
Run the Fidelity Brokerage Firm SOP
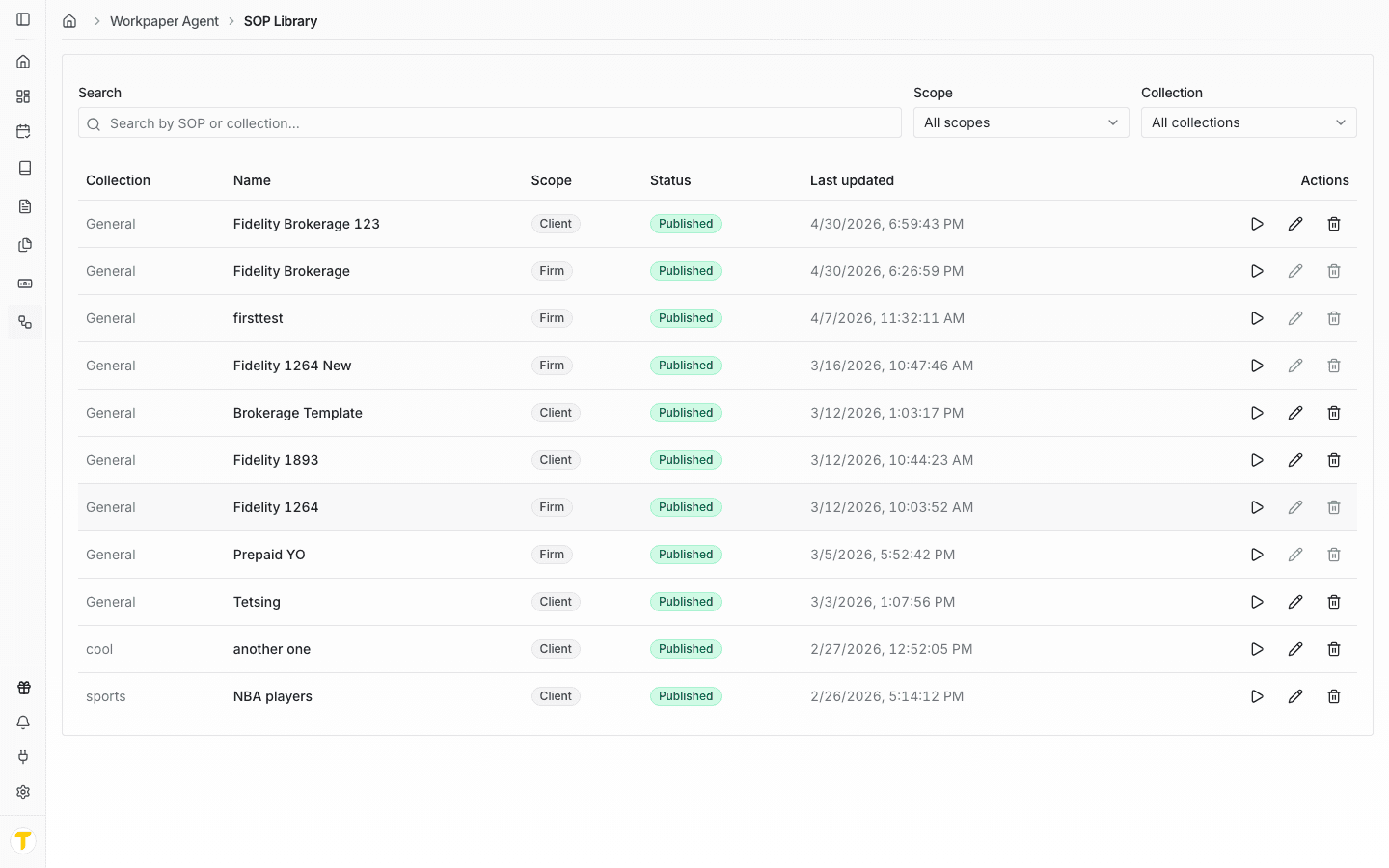coord(1257,271)
